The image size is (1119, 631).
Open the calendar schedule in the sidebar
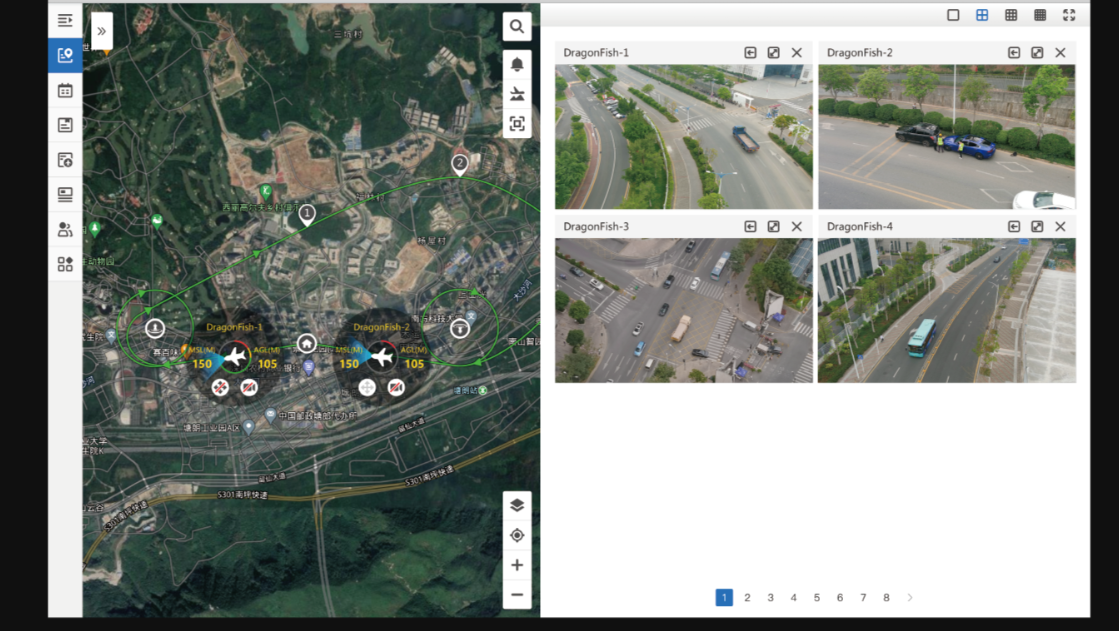click(65, 90)
